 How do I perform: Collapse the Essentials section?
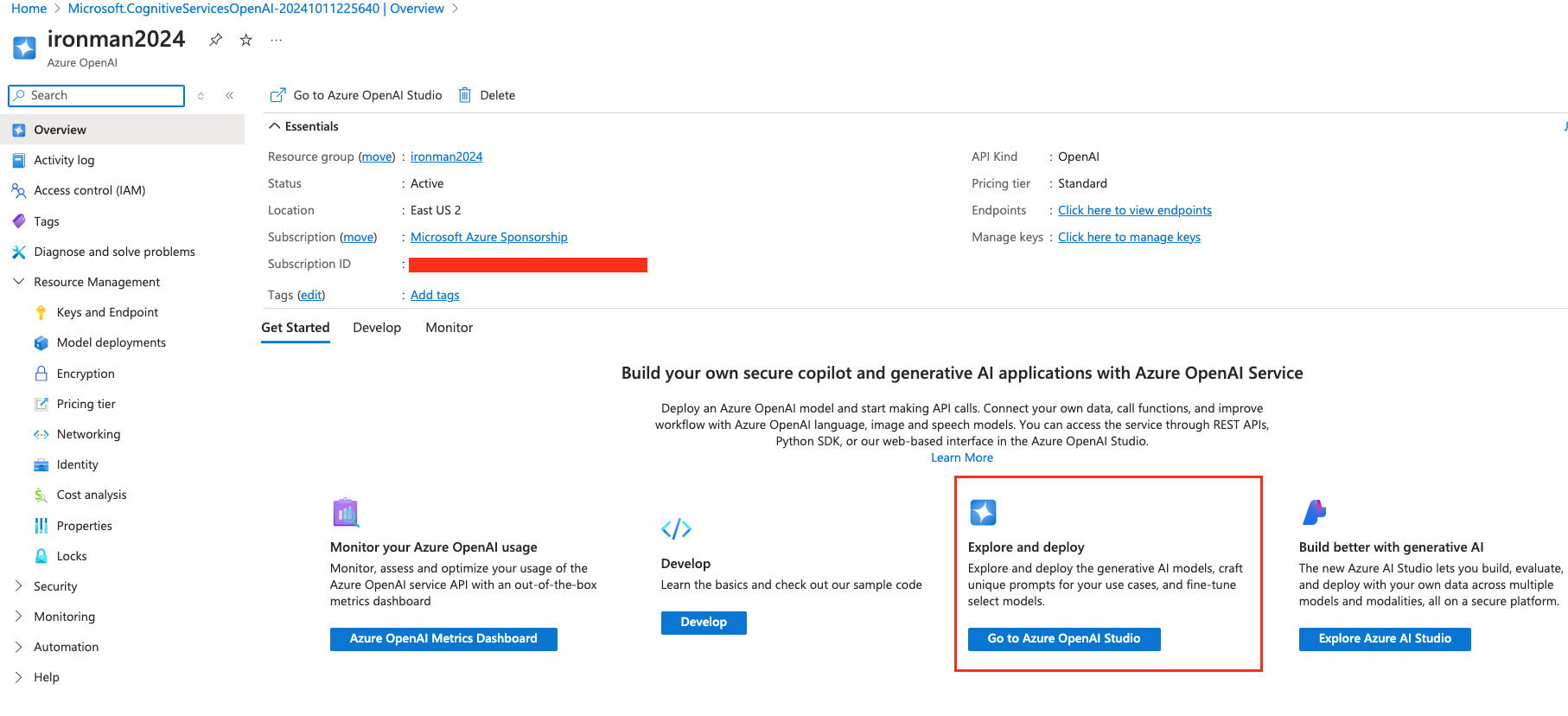(275, 126)
